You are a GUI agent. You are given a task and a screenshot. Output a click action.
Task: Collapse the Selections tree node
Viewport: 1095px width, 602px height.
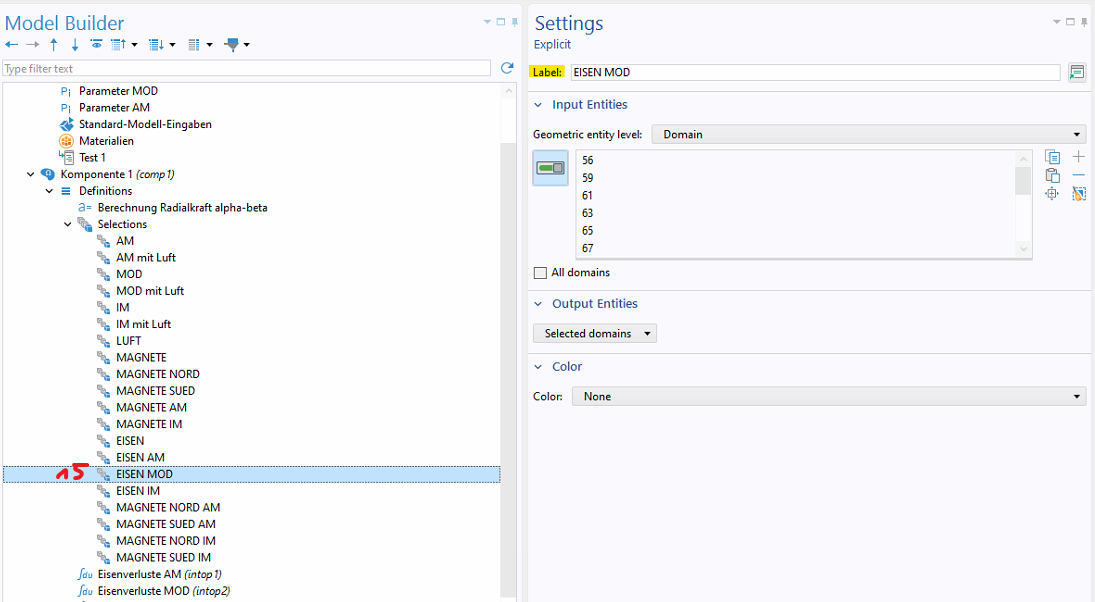(68, 224)
